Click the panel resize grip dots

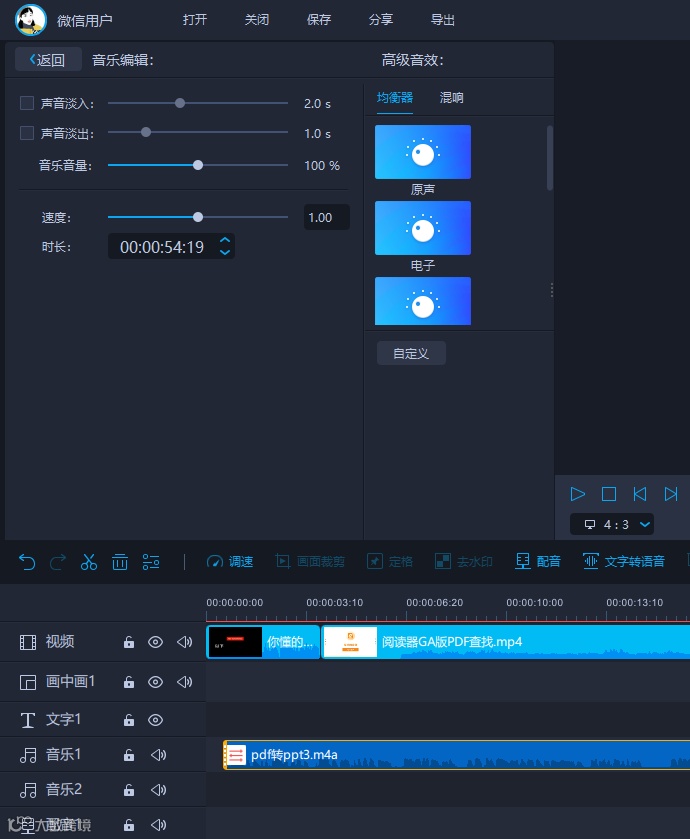pos(551,290)
